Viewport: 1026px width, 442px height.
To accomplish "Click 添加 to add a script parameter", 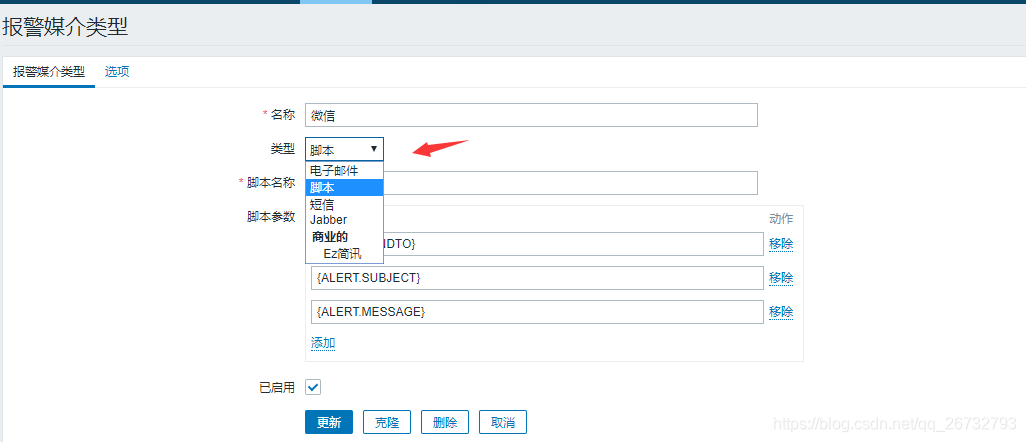I will click(323, 343).
